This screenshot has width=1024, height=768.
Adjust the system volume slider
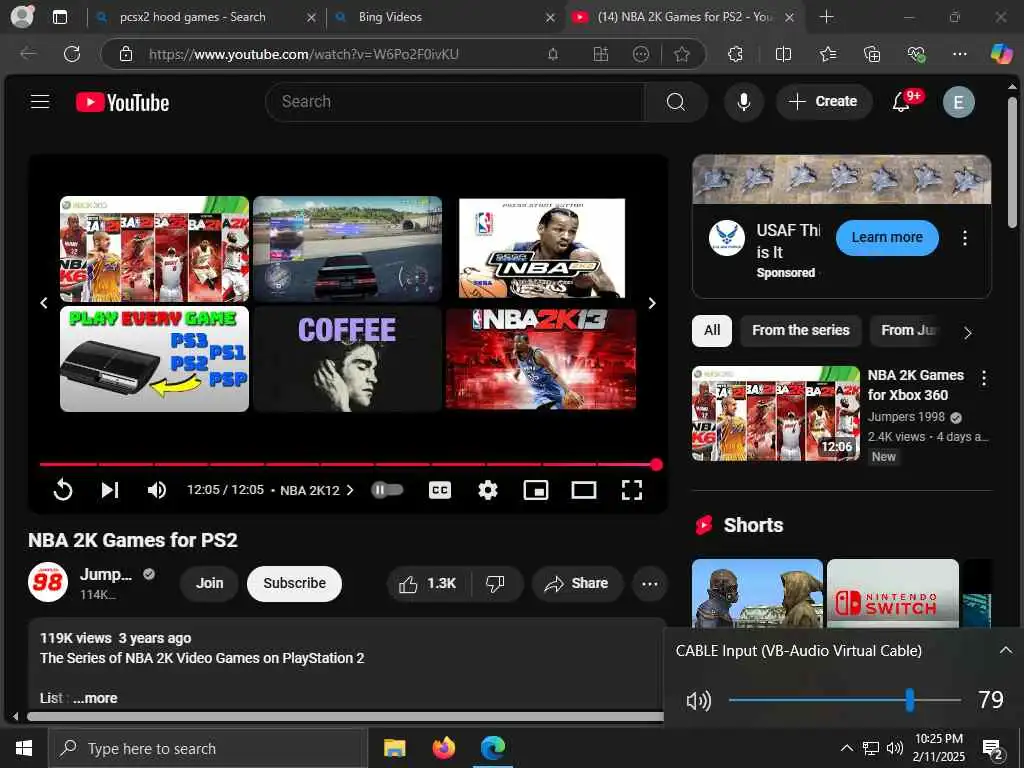[844, 700]
